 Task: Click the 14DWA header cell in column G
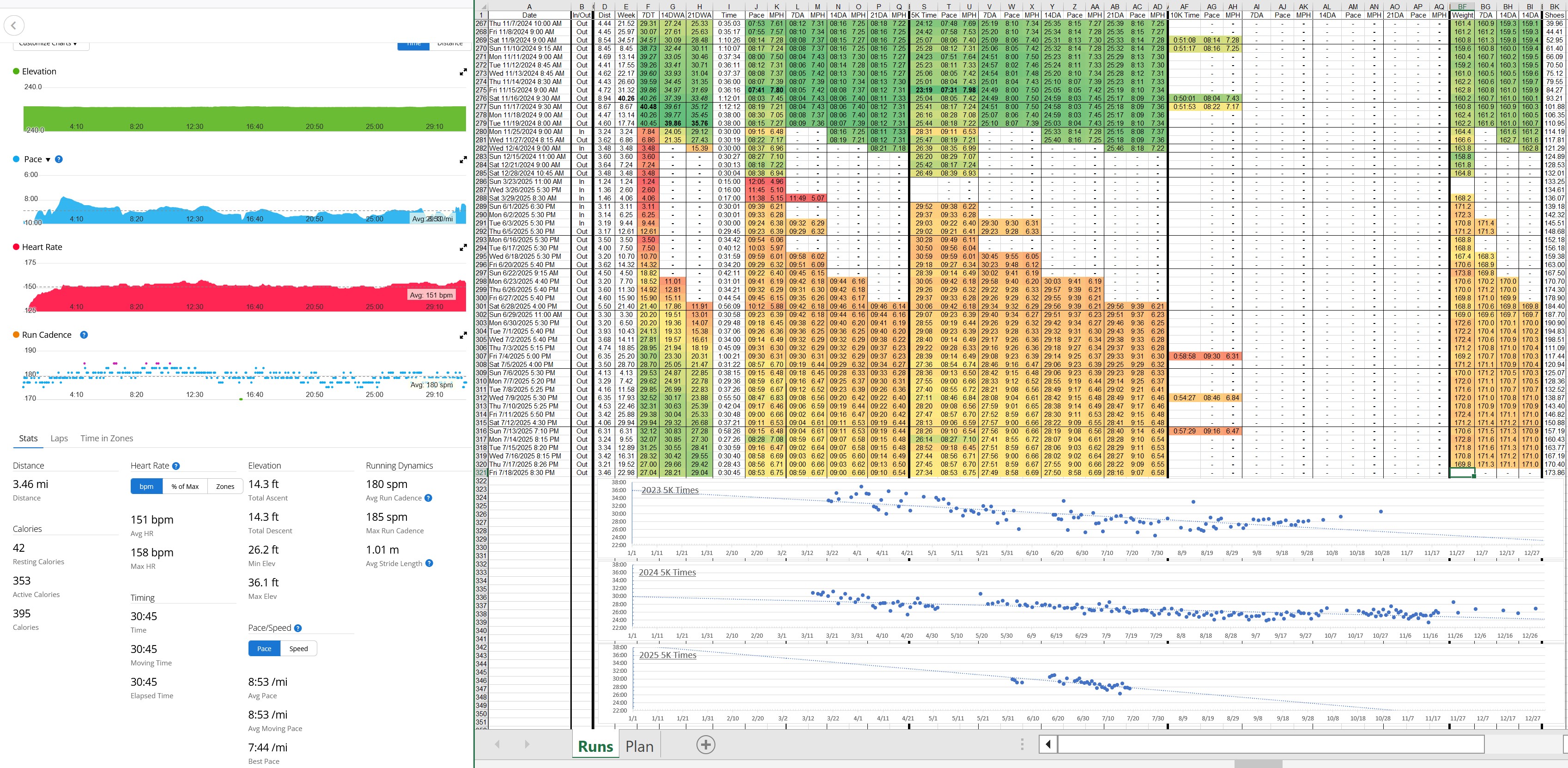click(672, 15)
